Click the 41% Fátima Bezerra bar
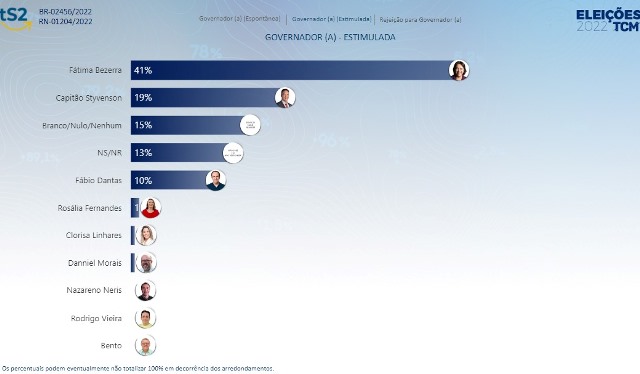640x374 pixels. tap(295, 70)
